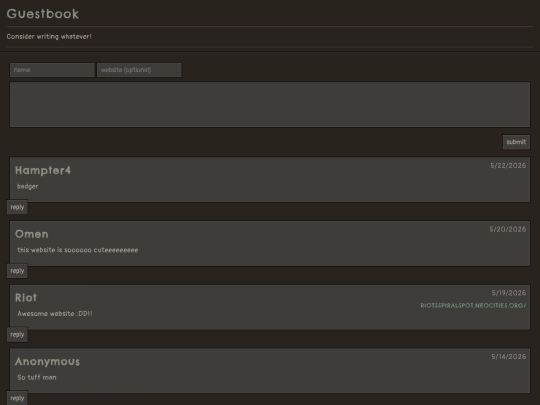Click the name input field
This screenshot has width=540, height=405.
tap(52, 70)
